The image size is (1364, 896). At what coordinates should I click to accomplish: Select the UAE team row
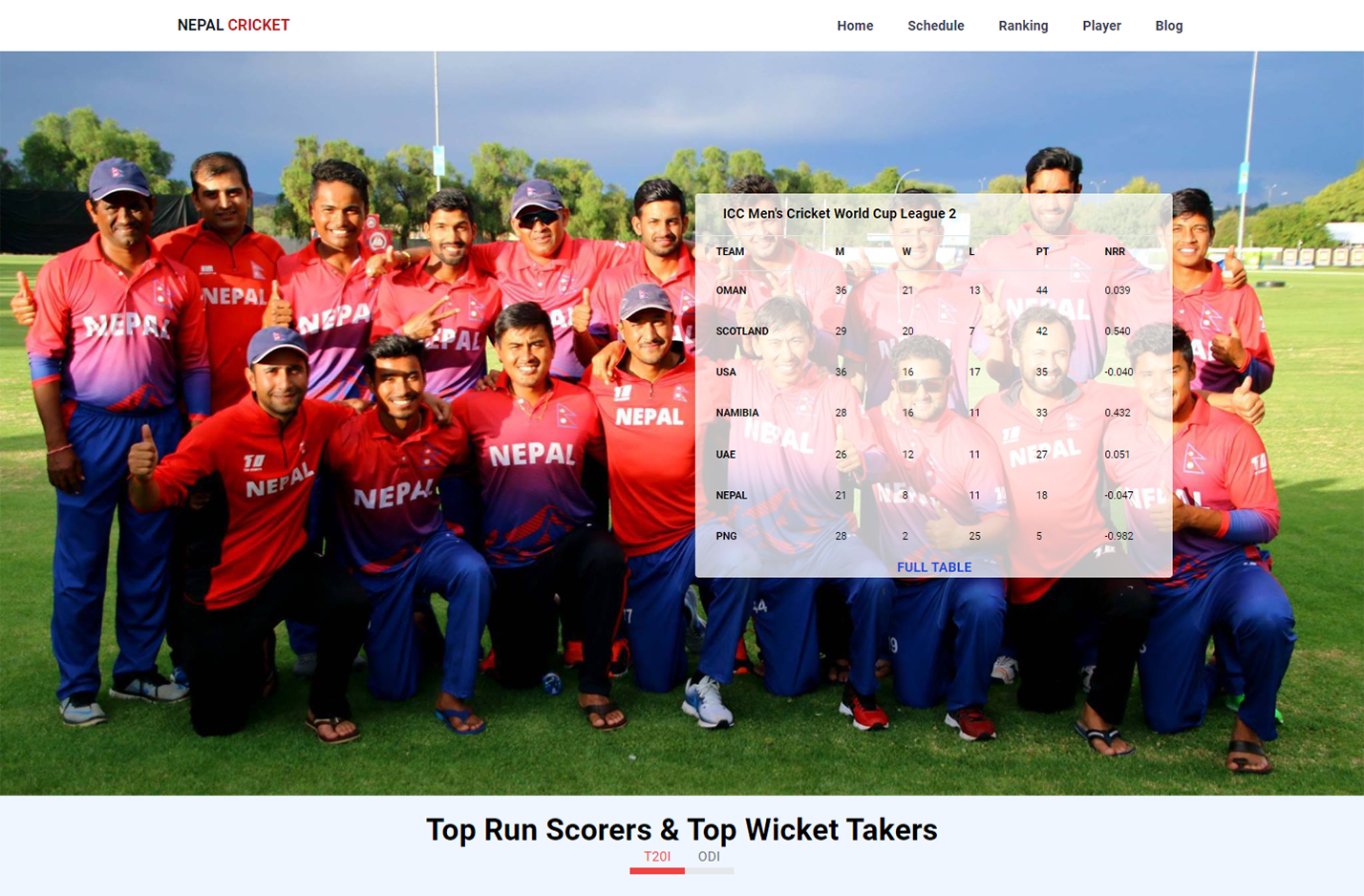tap(933, 454)
